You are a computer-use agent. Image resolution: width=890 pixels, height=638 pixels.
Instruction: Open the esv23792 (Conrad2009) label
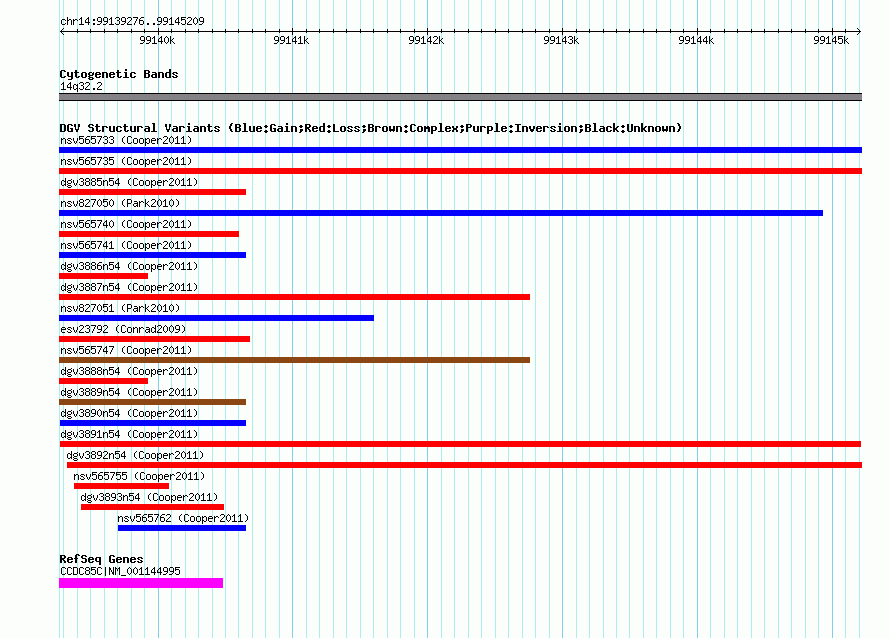point(123,329)
